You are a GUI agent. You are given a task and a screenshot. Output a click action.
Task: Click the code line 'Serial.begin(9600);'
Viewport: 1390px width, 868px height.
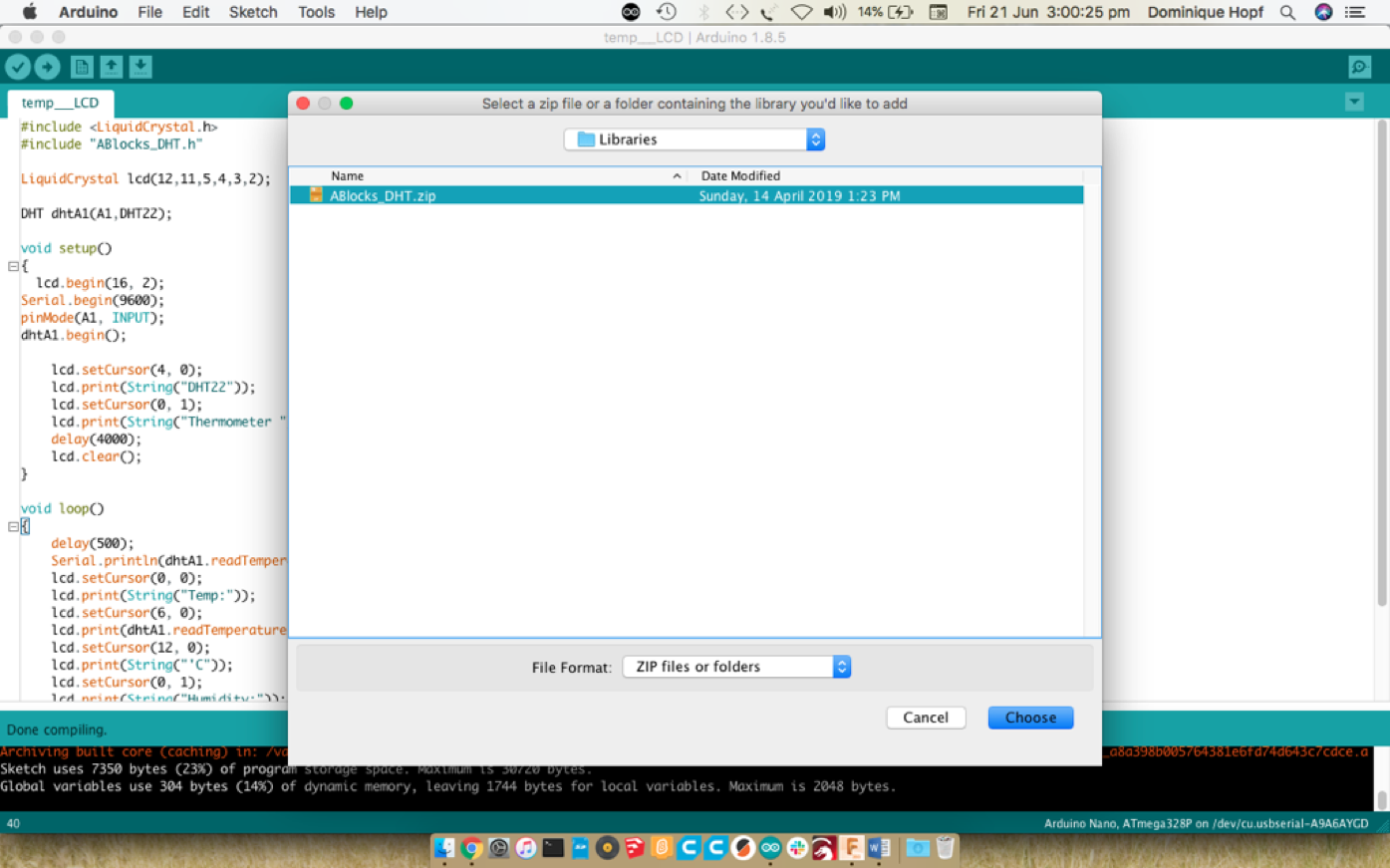(x=93, y=300)
